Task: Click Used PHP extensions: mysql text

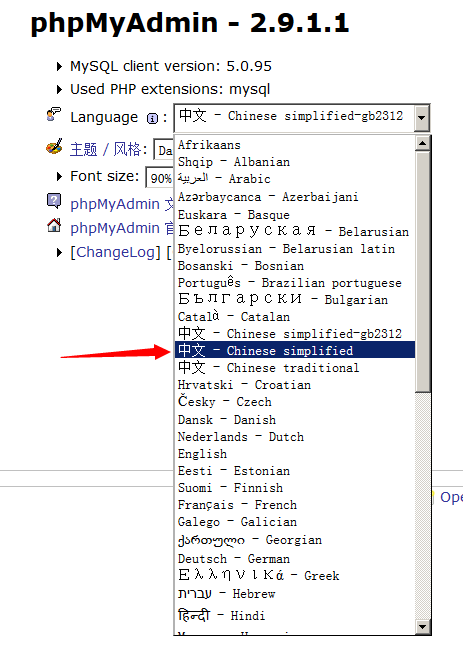Action: 170,89
